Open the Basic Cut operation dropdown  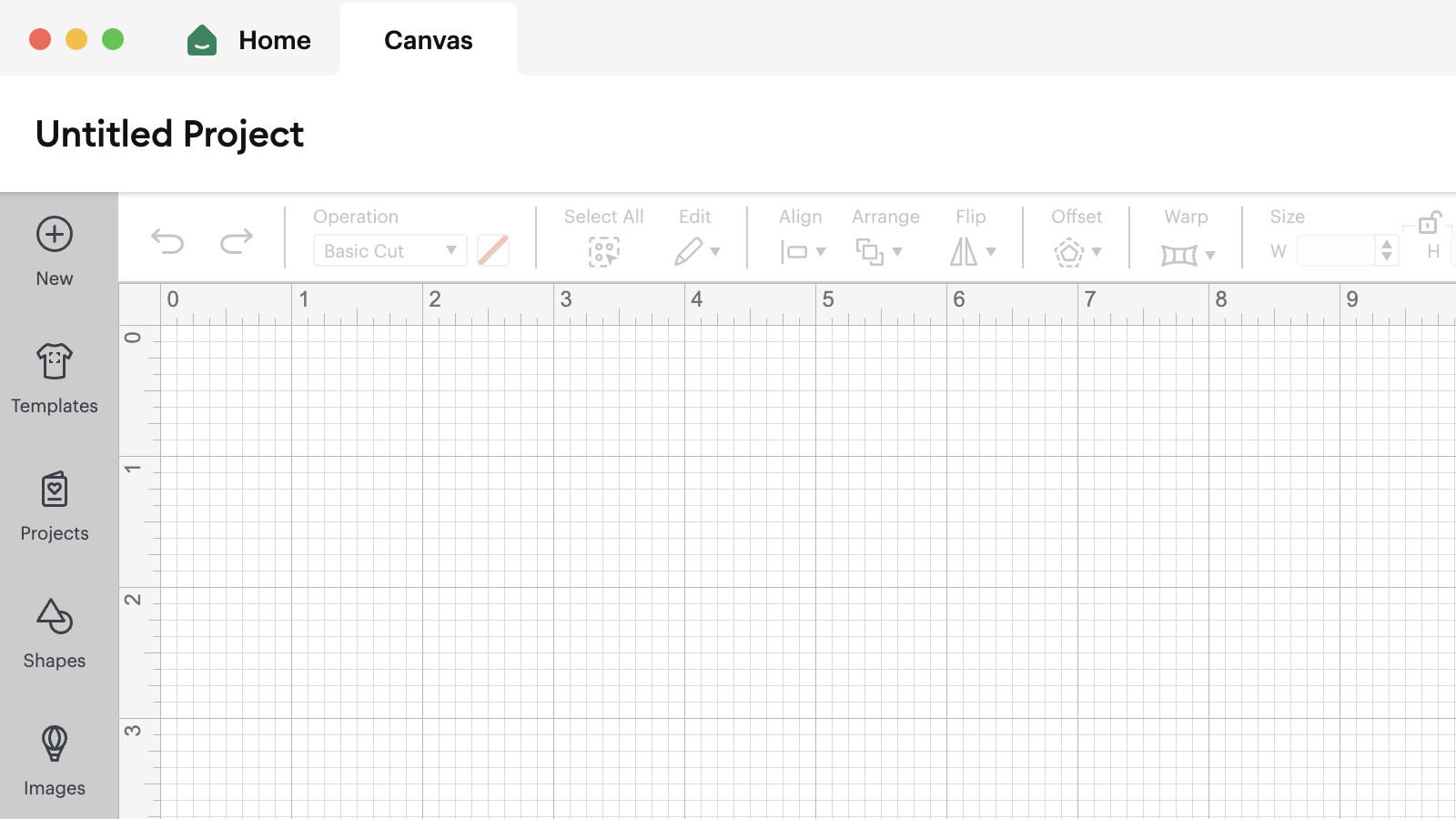[390, 251]
